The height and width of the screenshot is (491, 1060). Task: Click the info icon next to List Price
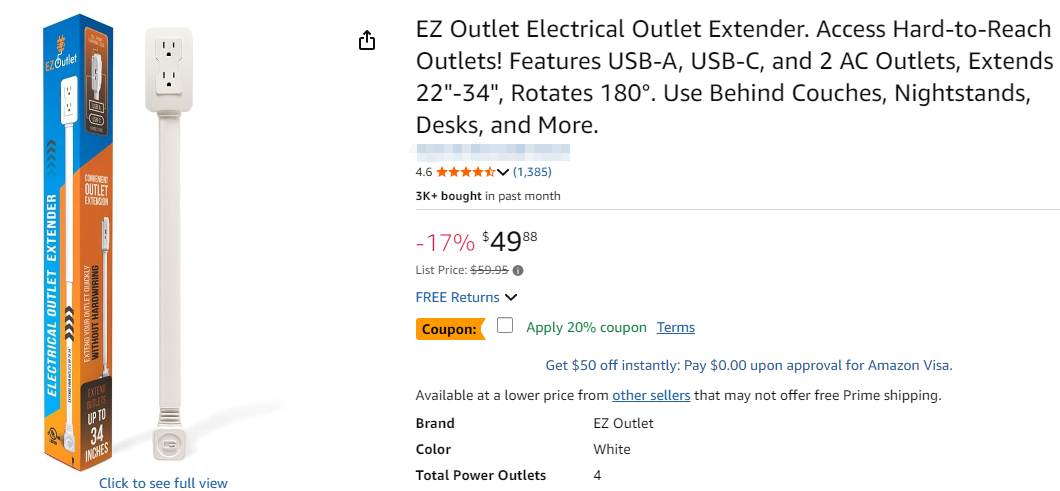[x=518, y=270]
